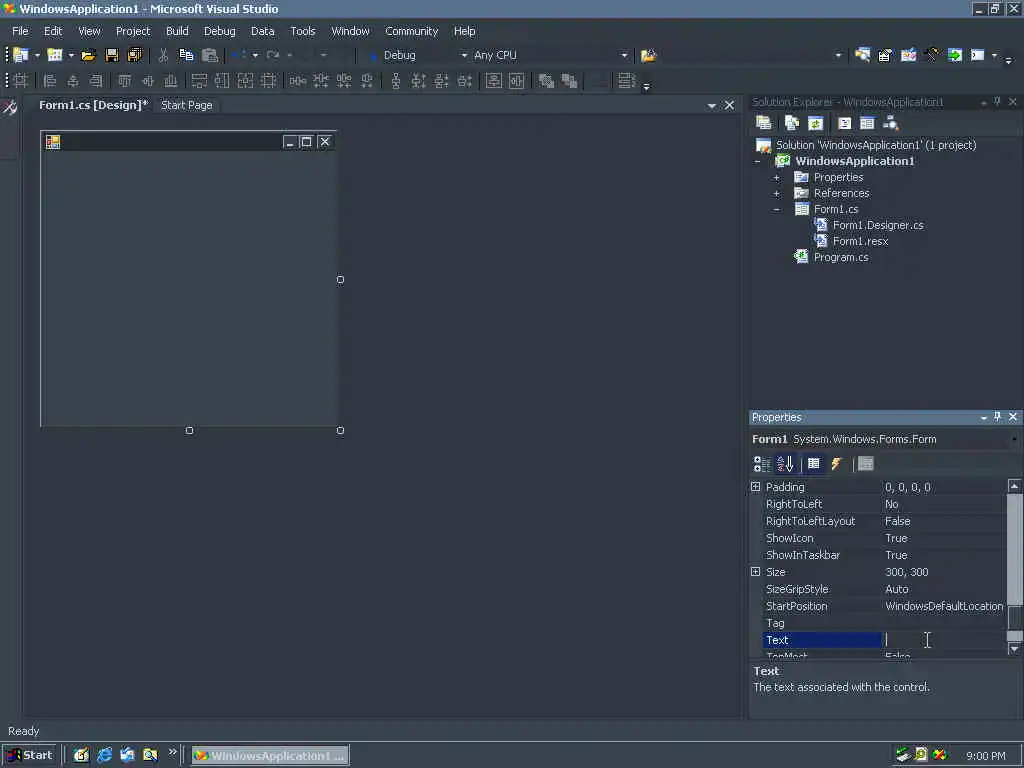Open the Any CPU platform dropdown
Image resolution: width=1024 pixels, height=768 pixels.
click(624, 56)
